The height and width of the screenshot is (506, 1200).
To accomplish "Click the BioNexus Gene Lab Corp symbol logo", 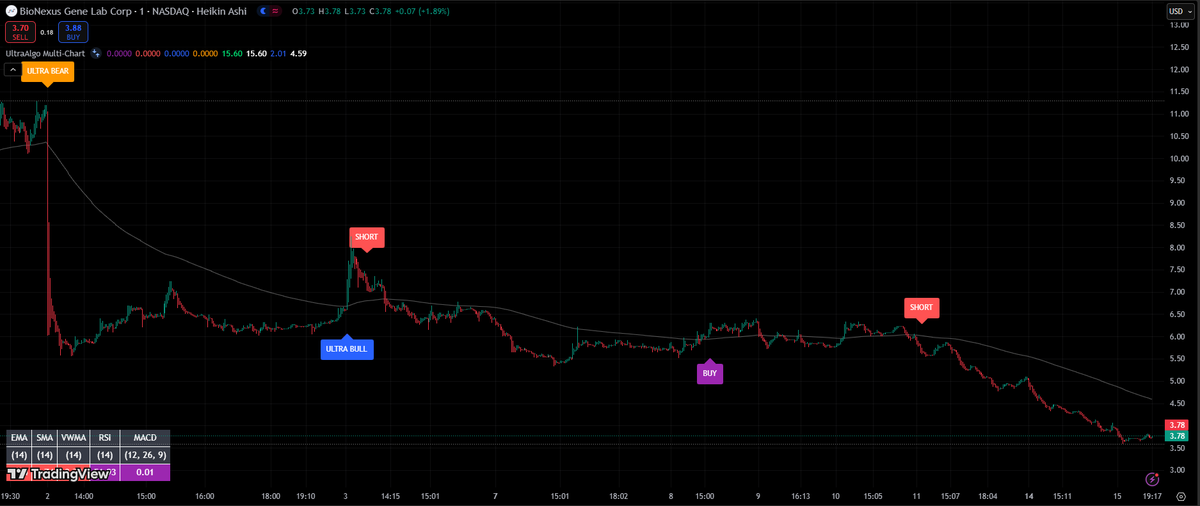I will pos(11,11).
